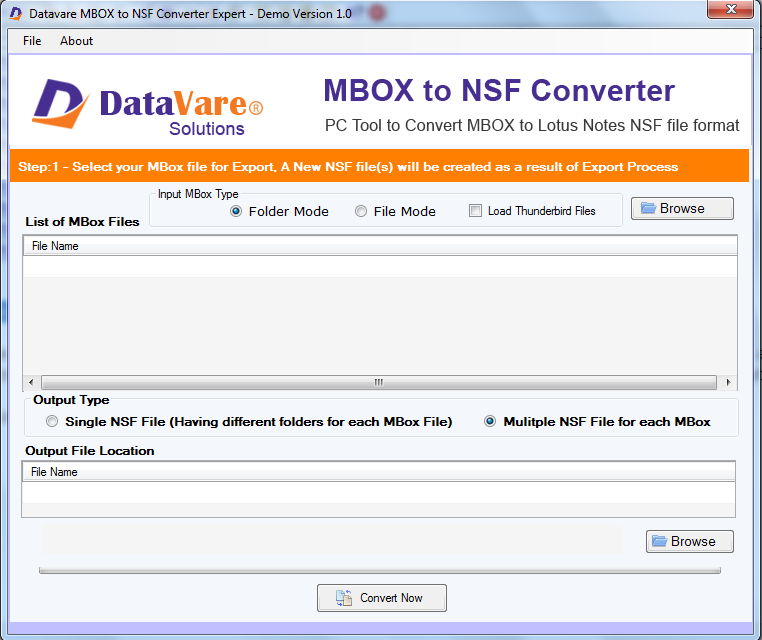The image size is (762, 640).
Task: Click File Name header in Output File Location
Action: [x=378, y=472]
